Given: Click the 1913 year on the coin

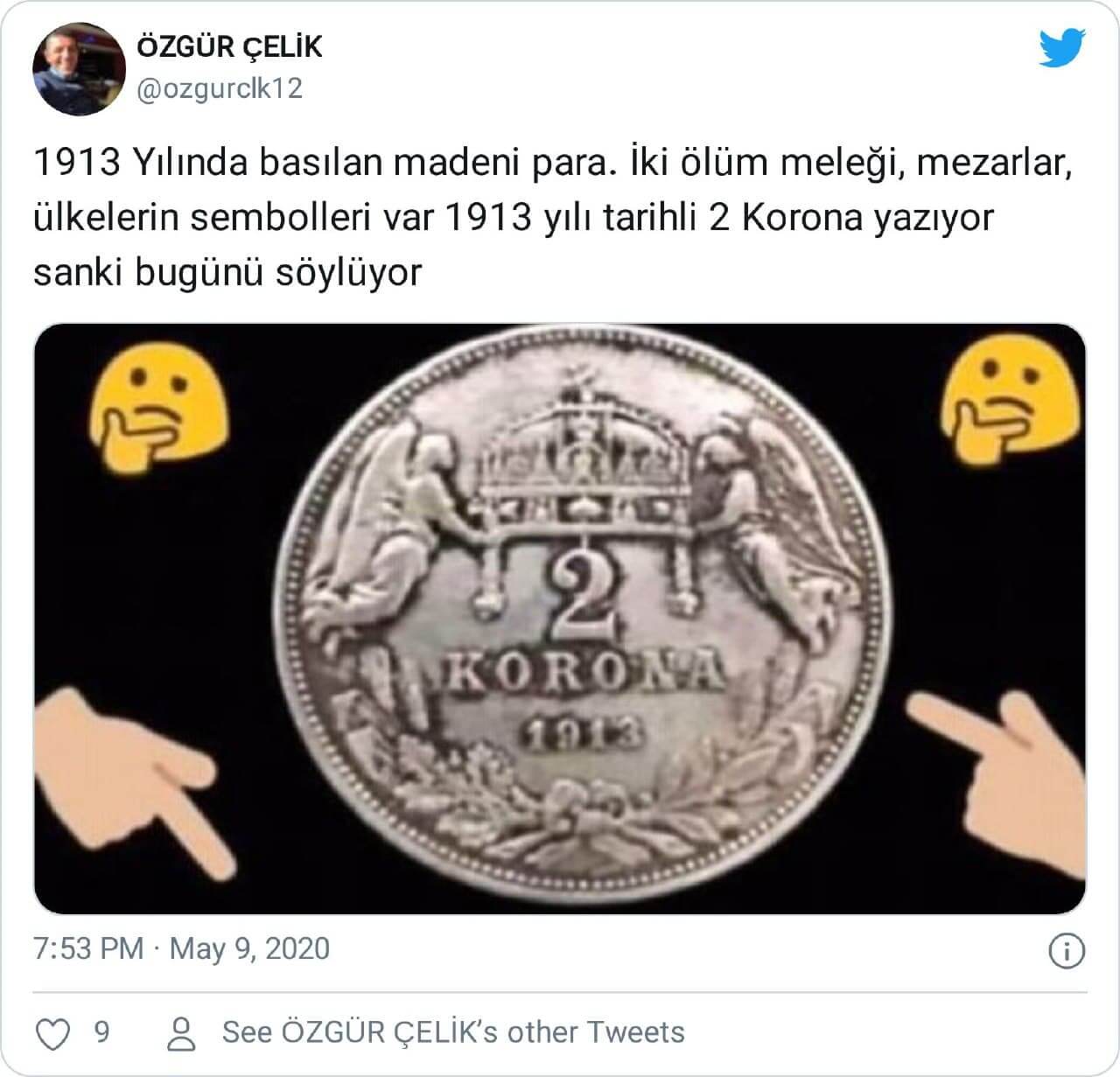Looking at the screenshot, I should [582, 733].
